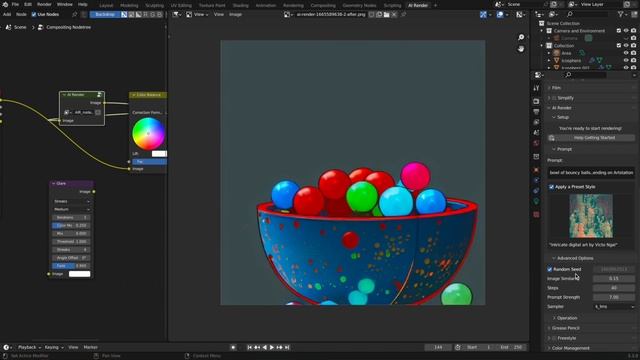Adjust the Glare Color Modulation slider

point(71,225)
